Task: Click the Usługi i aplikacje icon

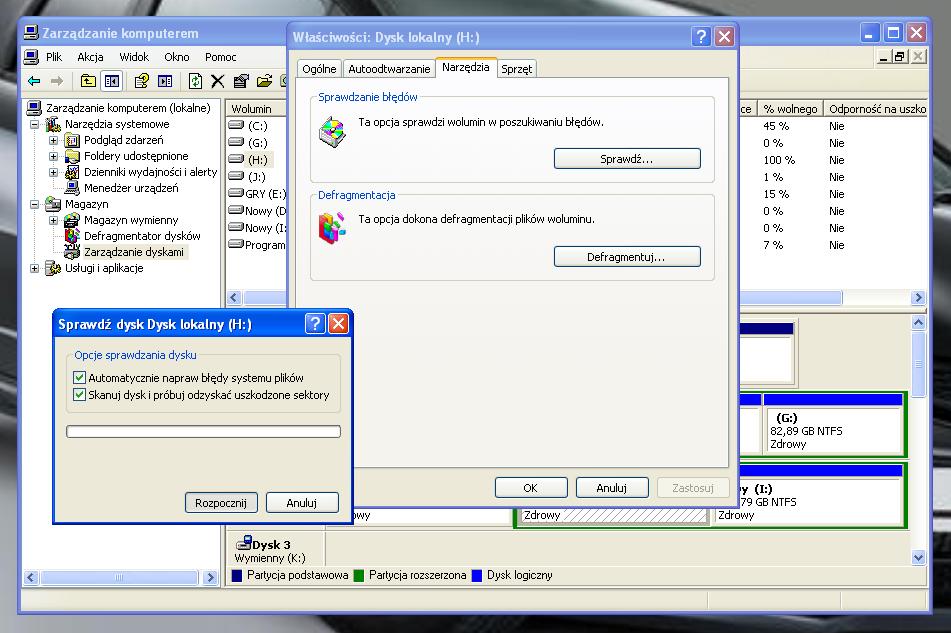Action: pos(53,268)
